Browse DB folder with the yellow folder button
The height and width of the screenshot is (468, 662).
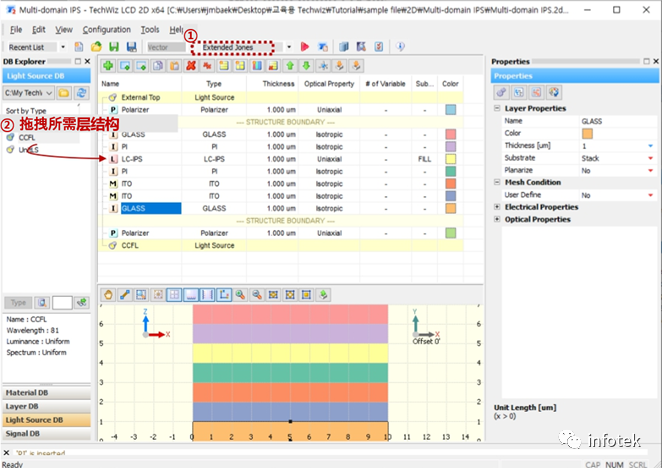coord(64,93)
